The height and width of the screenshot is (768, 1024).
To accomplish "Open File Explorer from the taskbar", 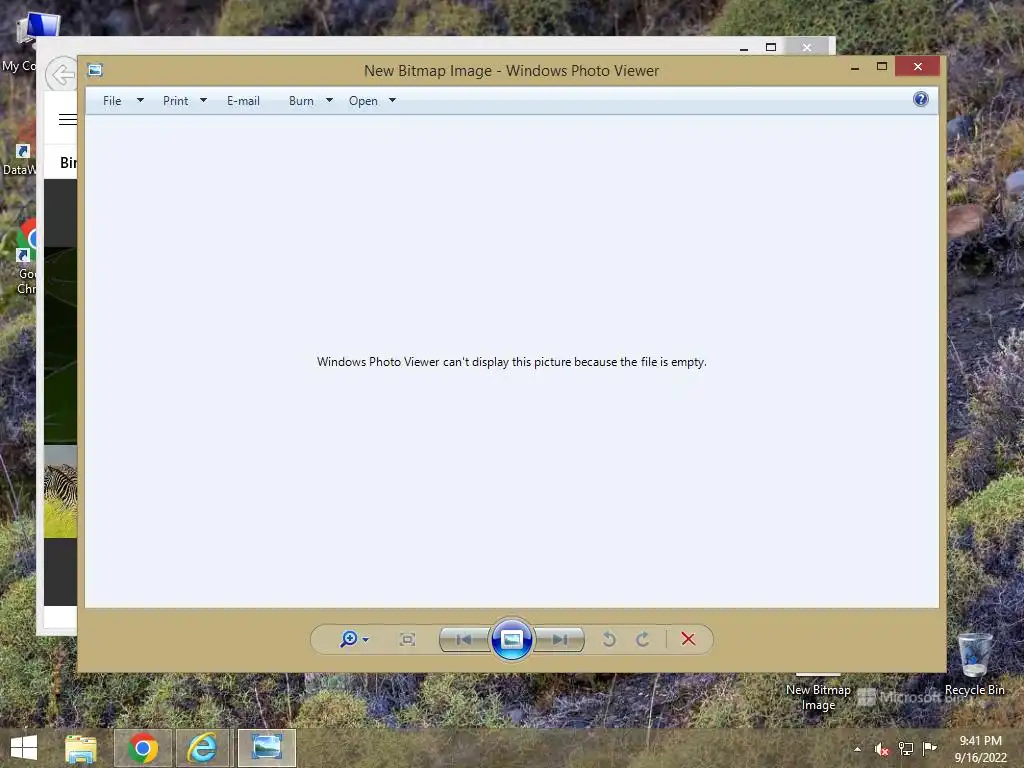I will click(81, 748).
